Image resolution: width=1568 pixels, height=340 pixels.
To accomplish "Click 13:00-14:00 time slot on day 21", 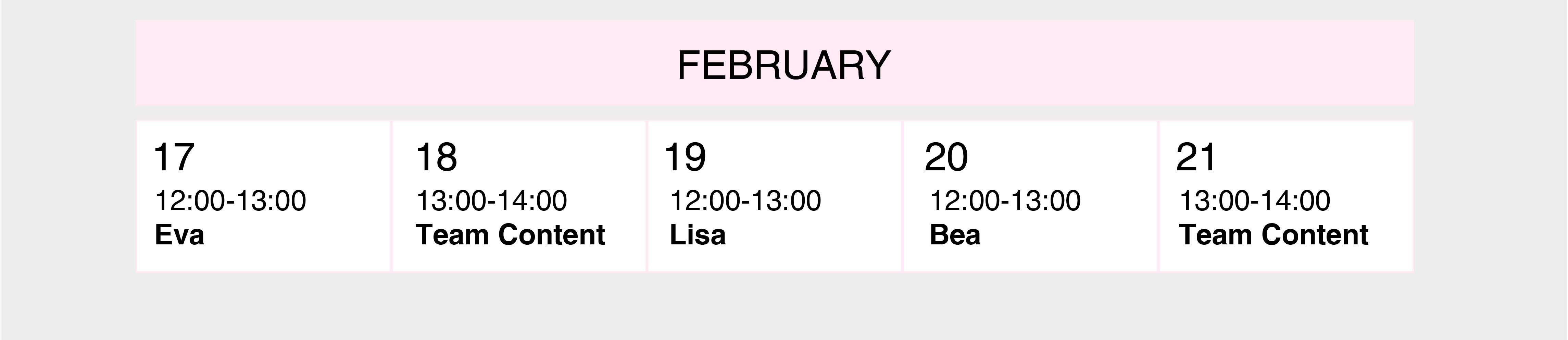I will (x=1255, y=201).
